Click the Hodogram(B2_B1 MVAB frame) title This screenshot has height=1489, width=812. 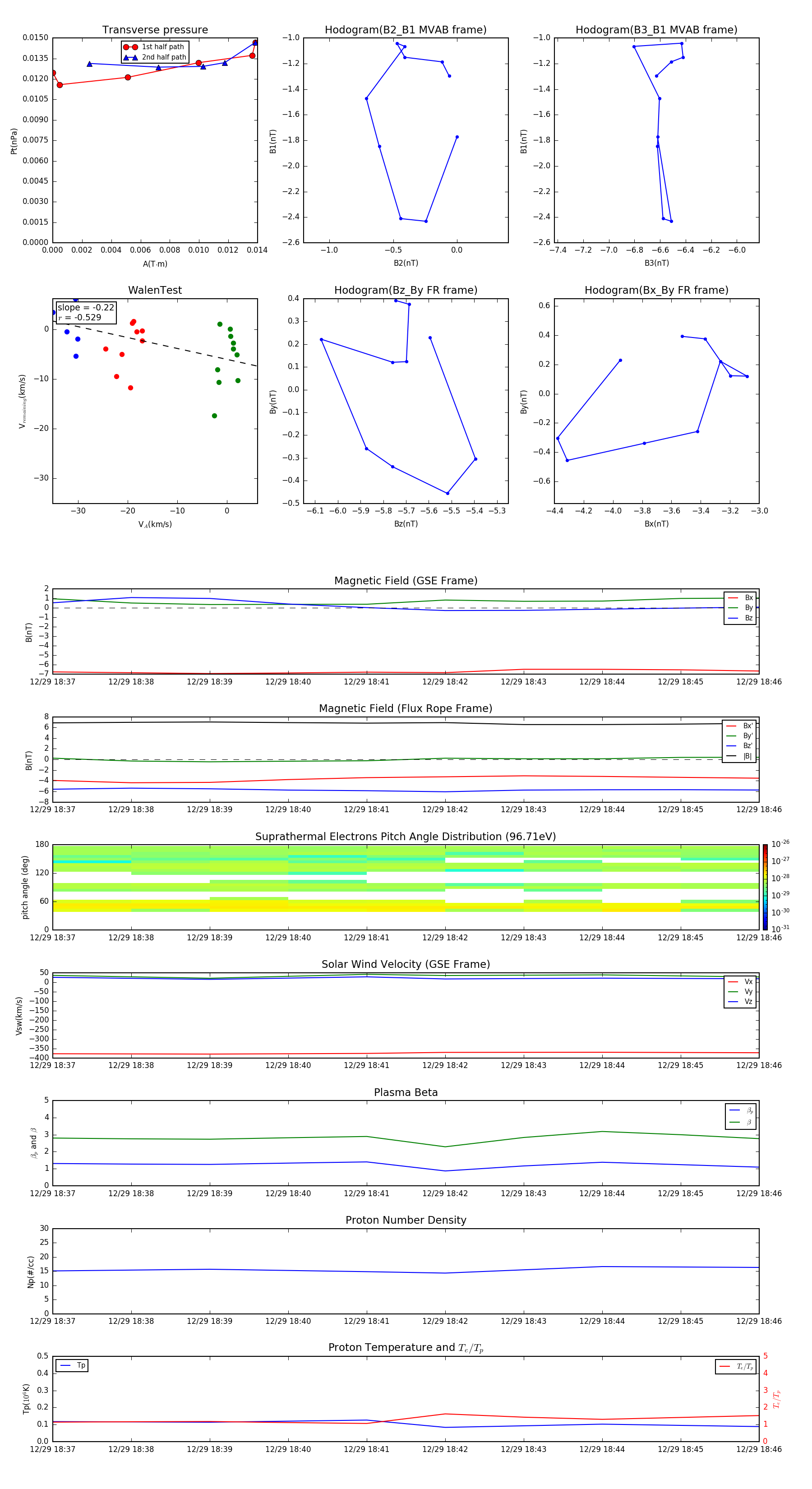pyautogui.click(x=405, y=30)
